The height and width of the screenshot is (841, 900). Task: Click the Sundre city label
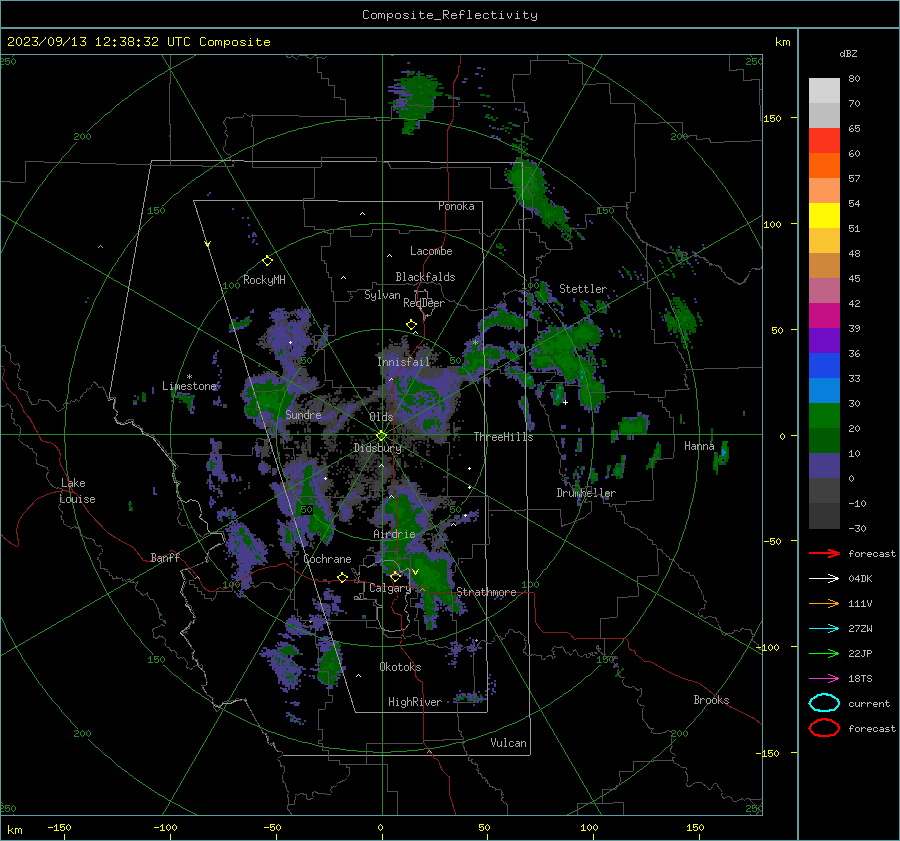click(x=303, y=414)
